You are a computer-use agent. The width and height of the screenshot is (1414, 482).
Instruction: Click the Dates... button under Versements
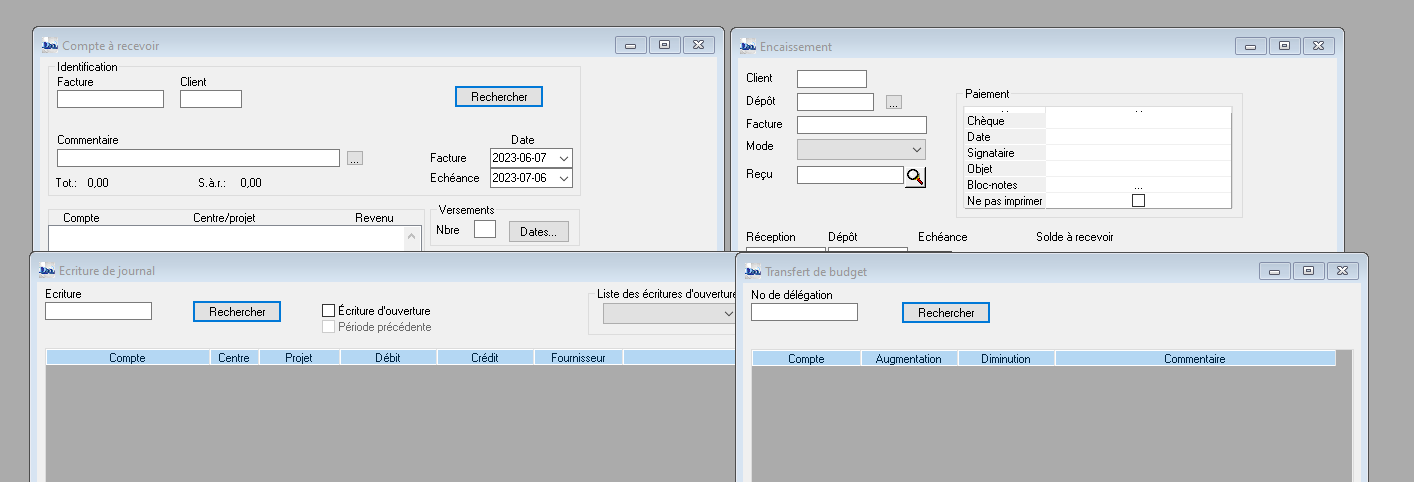click(538, 231)
